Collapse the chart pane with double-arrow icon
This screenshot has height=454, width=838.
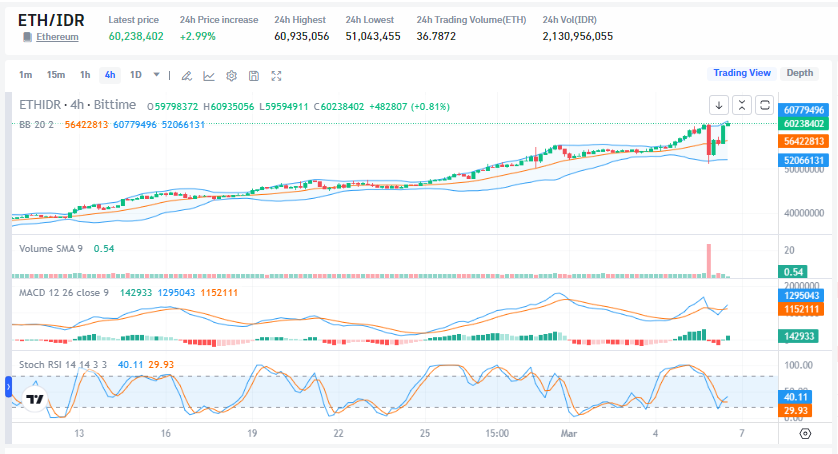(x=742, y=105)
